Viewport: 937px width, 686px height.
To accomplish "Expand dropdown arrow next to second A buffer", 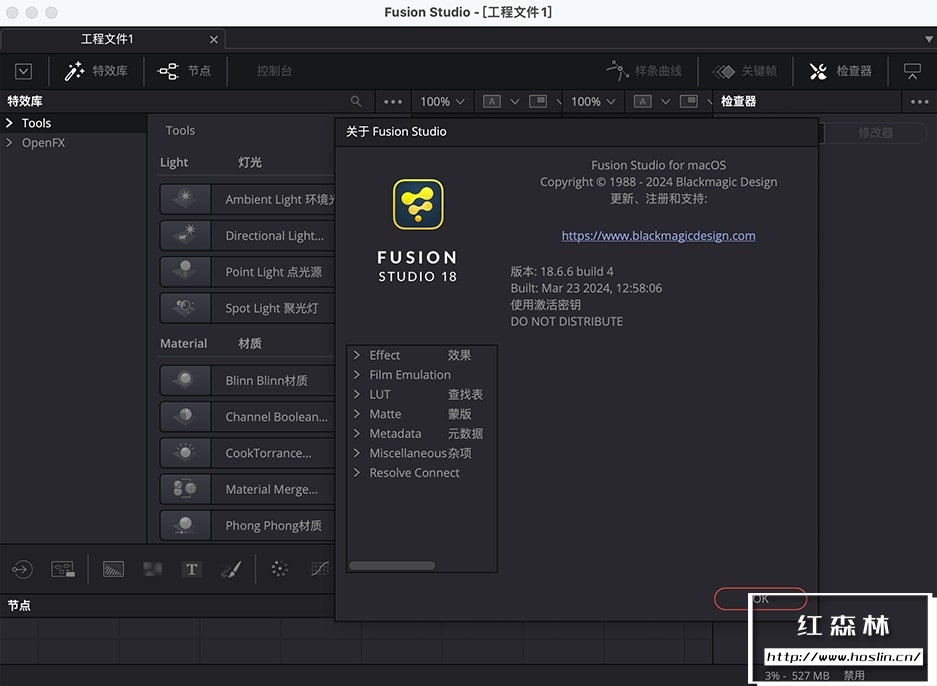I will click(x=665, y=102).
